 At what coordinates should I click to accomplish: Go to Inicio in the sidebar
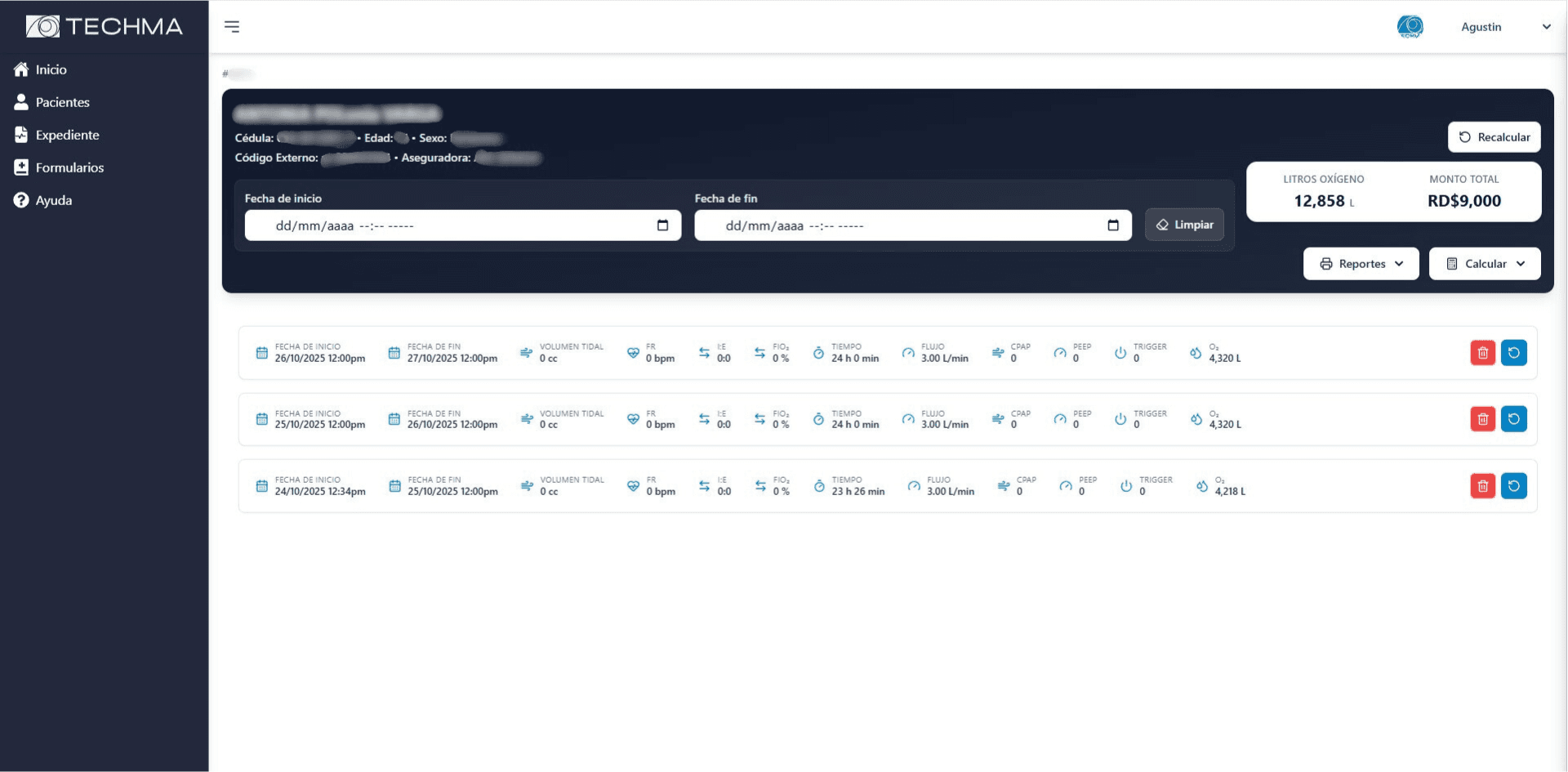point(51,70)
